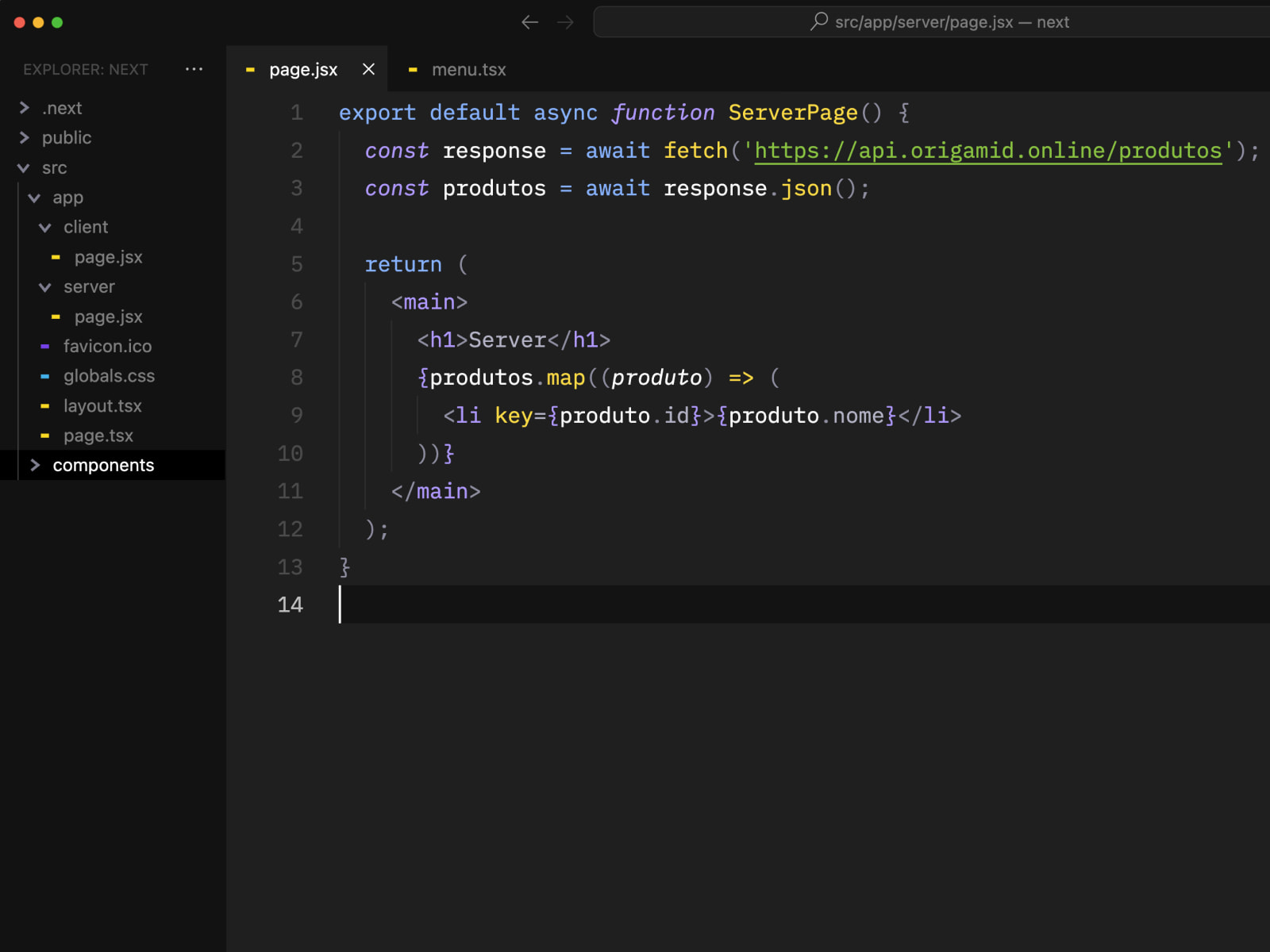Select the app folder label
Image resolution: width=1270 pixels, height=952 pixels.
click(x=67, y=198)
